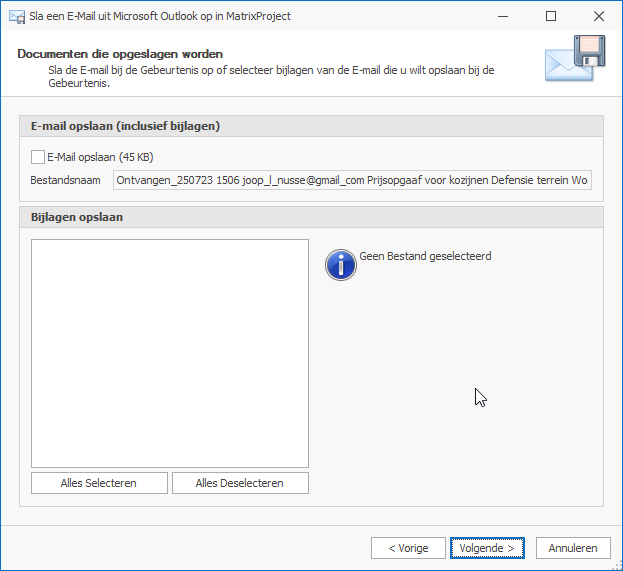Cancel the wizard with Annuleren
Viewport: 623px width, 571px height.
[573, 548]
